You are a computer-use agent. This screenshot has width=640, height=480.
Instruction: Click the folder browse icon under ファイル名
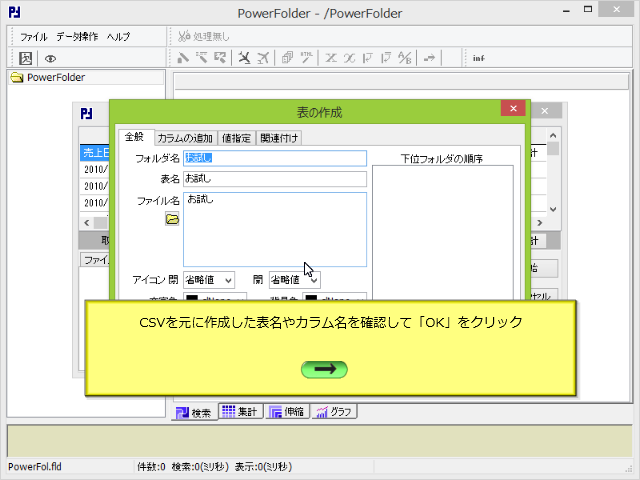pyautogui.click(x=172, y=219)
